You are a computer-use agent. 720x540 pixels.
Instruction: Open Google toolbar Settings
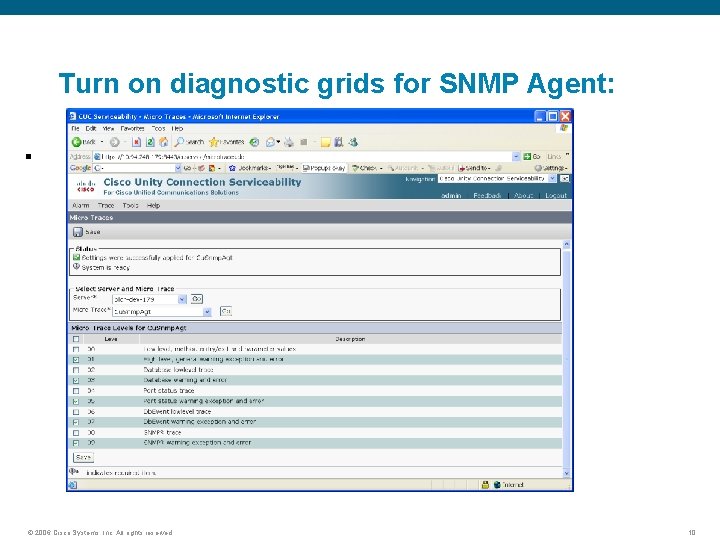coord(551,168)
